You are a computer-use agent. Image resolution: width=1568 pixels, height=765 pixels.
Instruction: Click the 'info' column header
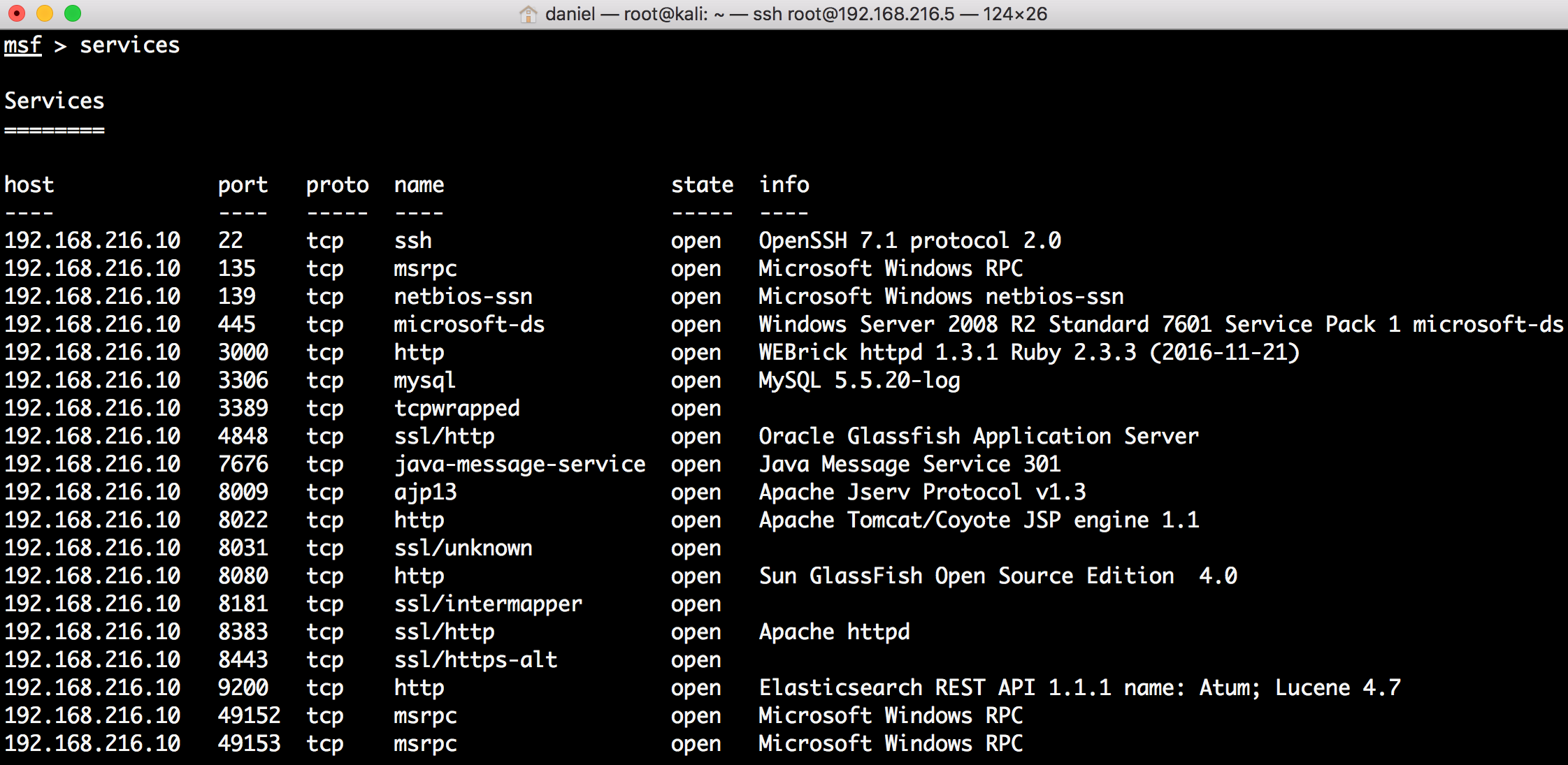pos(784,184)
